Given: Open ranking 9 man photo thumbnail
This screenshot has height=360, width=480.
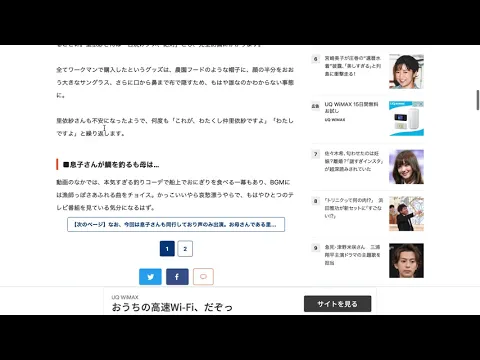Looking at the screenshot, I should click(x=406, y=261).
